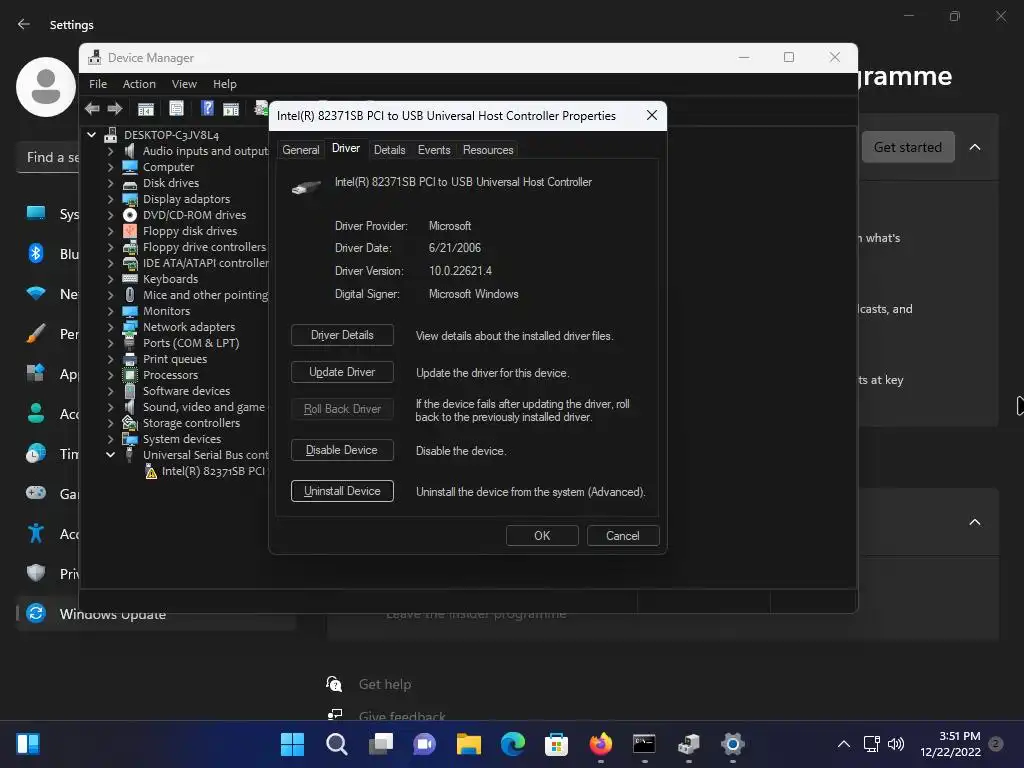1024x768 pixels.
Task: Open File Explorer from the taskbar
Action: click(469, 744)
